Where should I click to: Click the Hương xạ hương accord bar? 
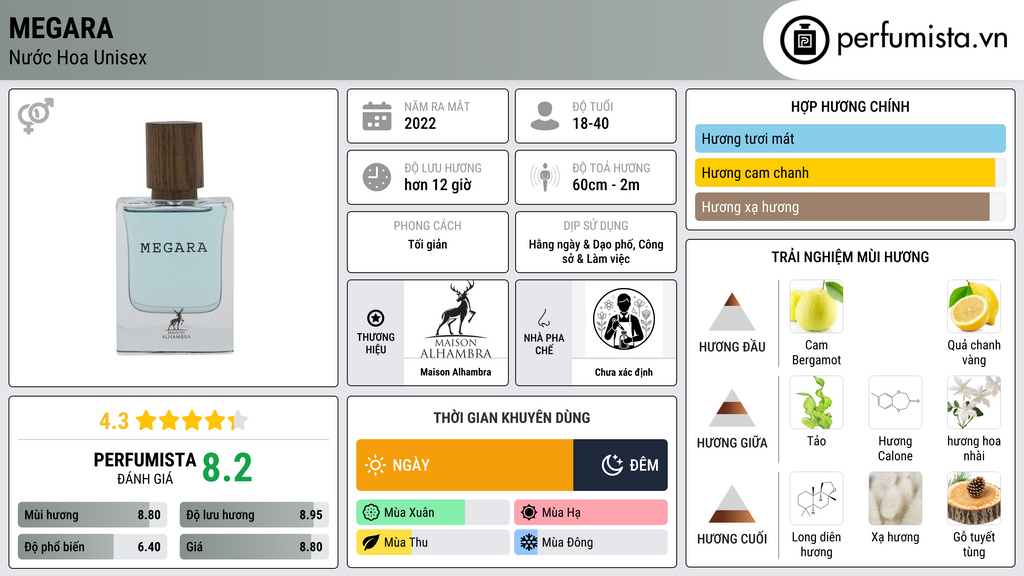click(x=850, y=206)
